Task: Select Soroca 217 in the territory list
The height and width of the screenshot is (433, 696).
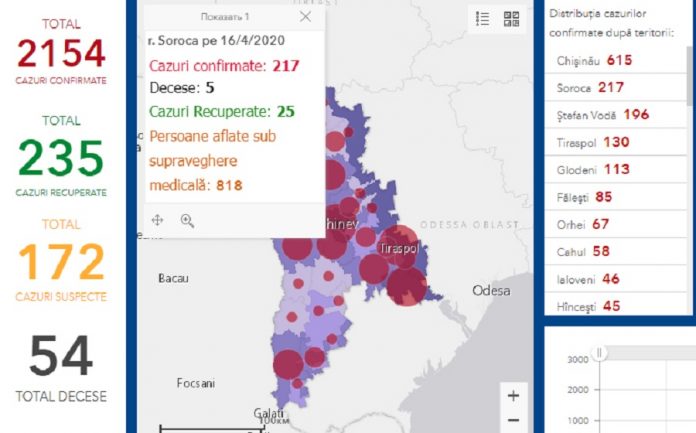Action: pyautogui.click(x=590, y=87)
